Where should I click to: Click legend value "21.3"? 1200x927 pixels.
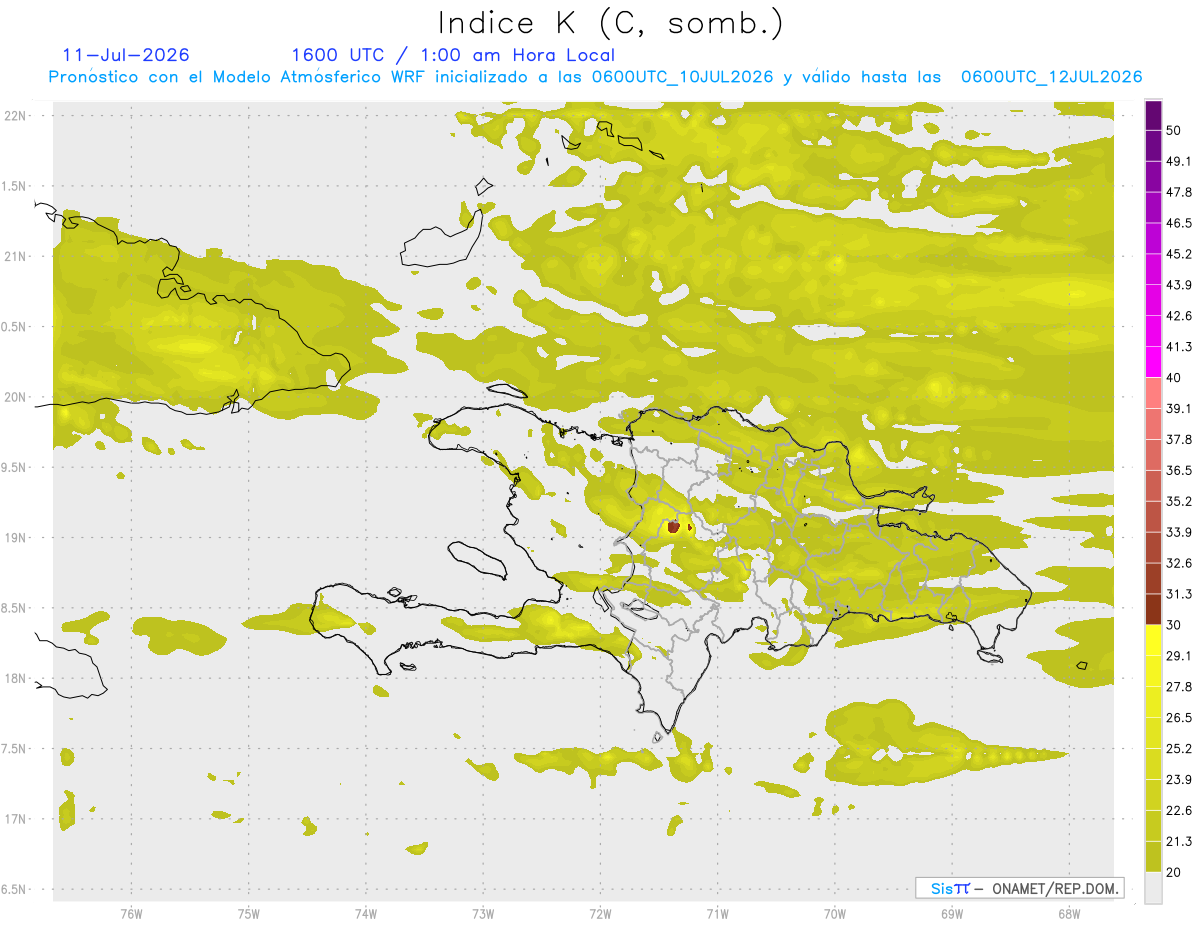[x=1179, y=842]
